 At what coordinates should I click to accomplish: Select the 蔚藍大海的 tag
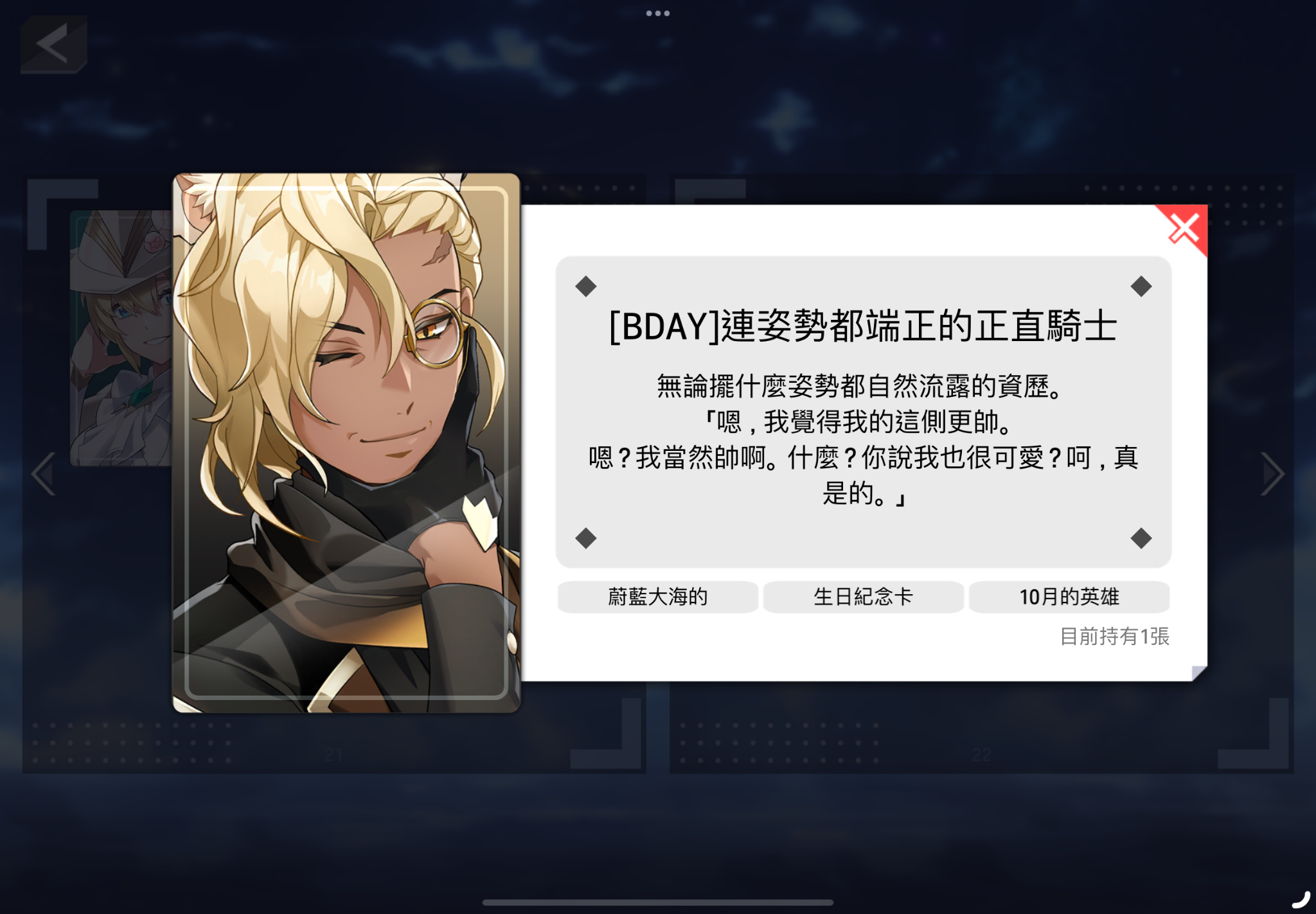(x=658, y=597)
